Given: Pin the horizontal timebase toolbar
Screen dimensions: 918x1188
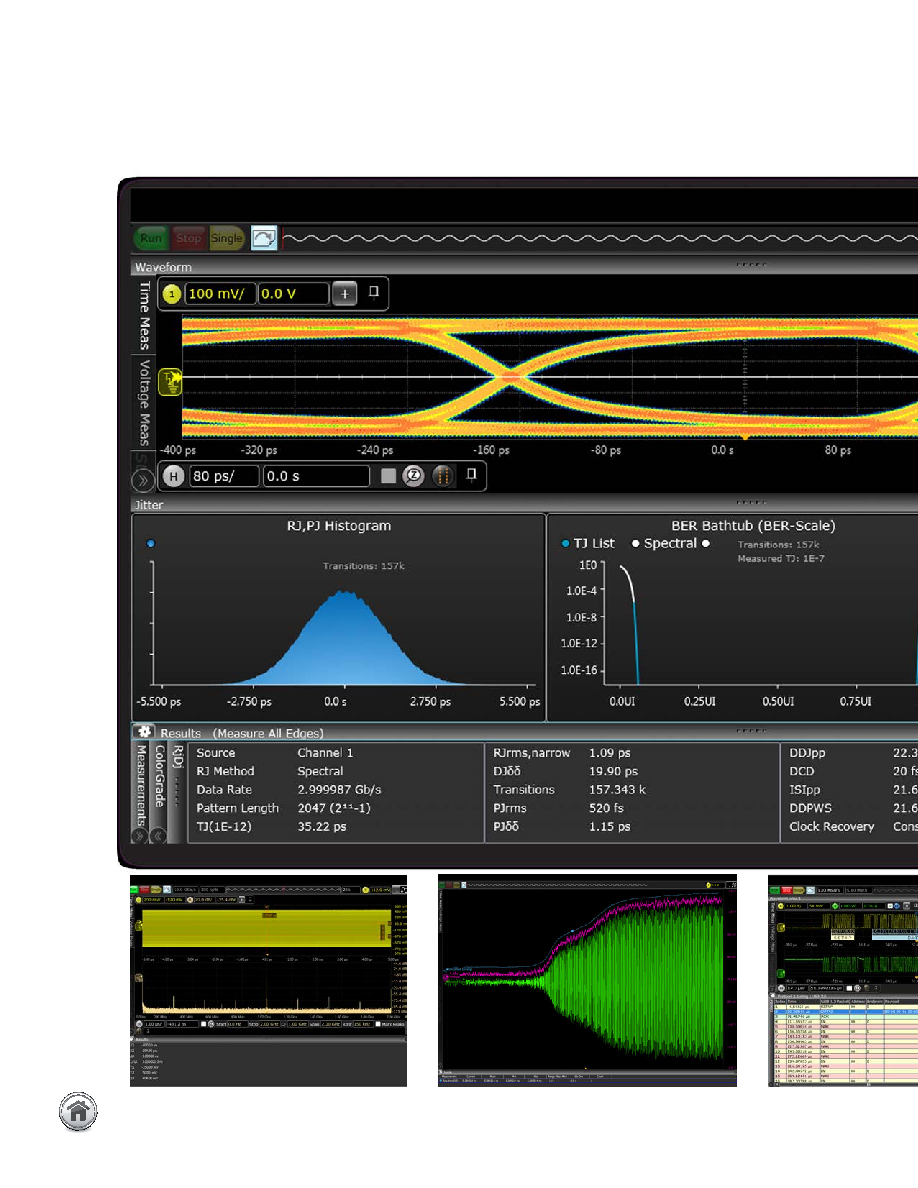Looking at the screenshot, I should point(471,475).
